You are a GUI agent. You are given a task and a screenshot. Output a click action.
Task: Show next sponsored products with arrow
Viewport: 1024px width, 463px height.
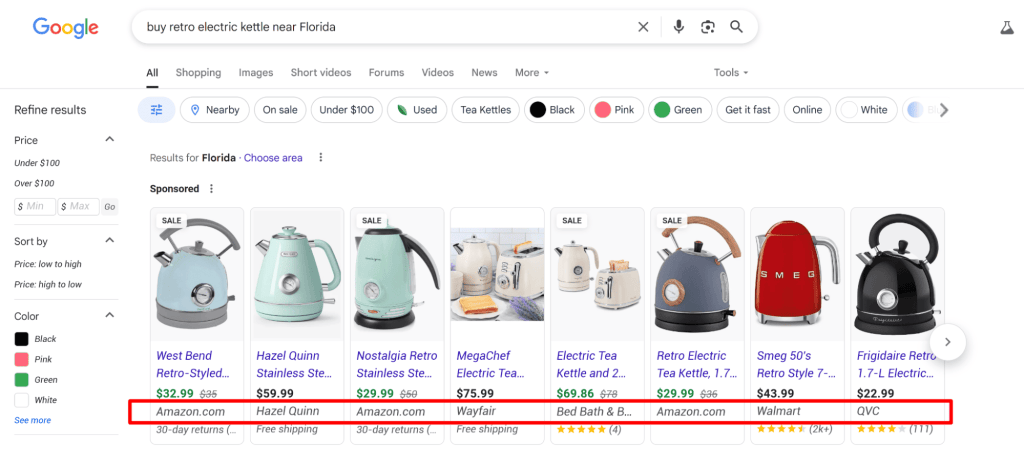pyautogui.click(x=948, y=342)
